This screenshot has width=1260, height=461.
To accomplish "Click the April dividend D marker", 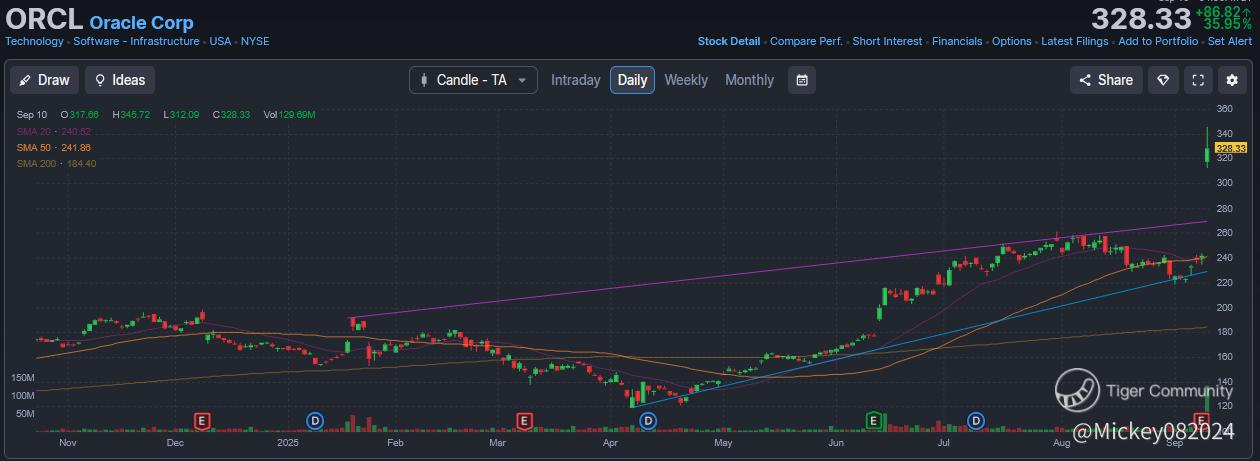I will pos(647,420).
